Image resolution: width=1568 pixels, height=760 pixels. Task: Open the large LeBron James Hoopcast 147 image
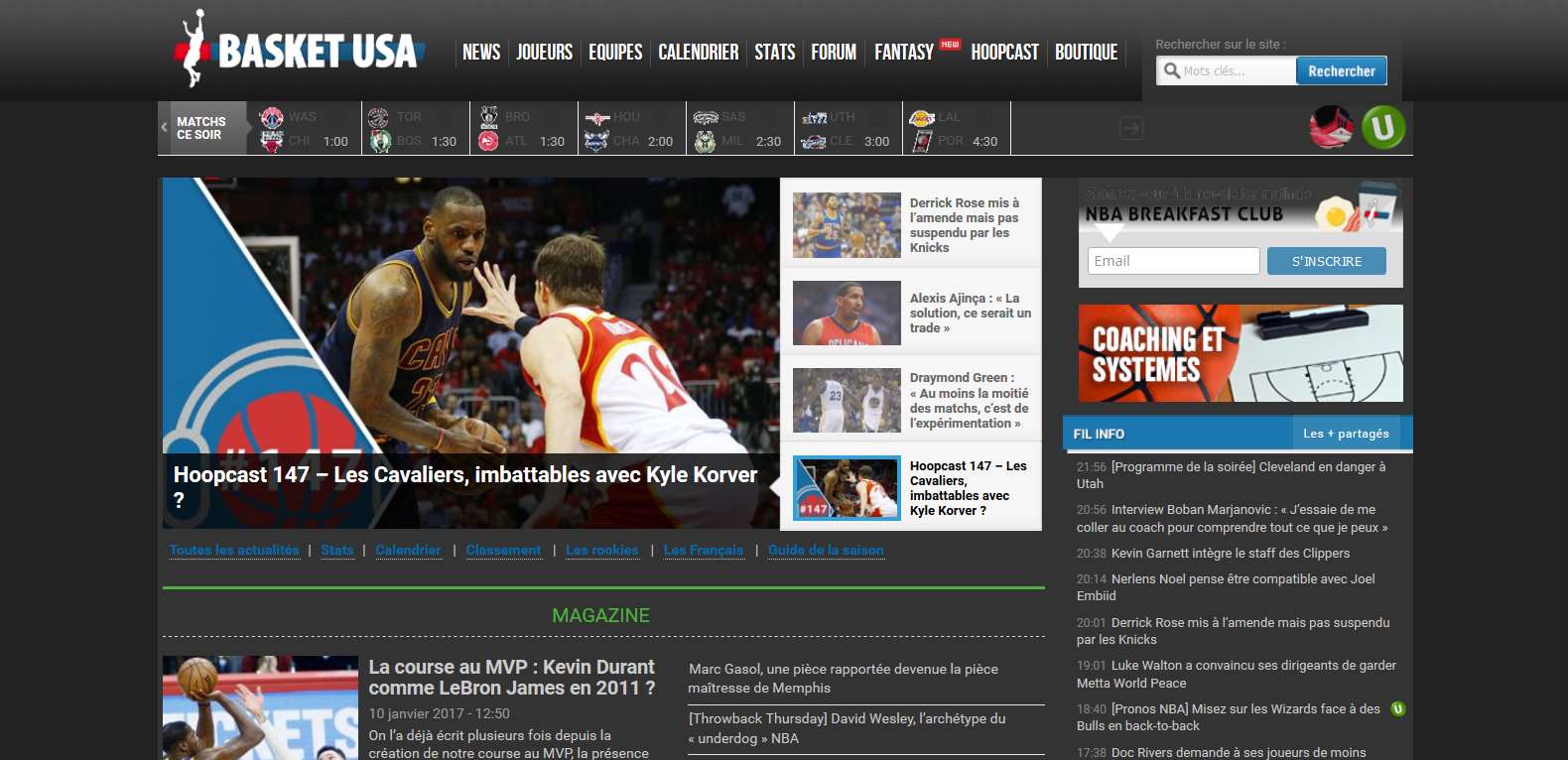(471, 352)
